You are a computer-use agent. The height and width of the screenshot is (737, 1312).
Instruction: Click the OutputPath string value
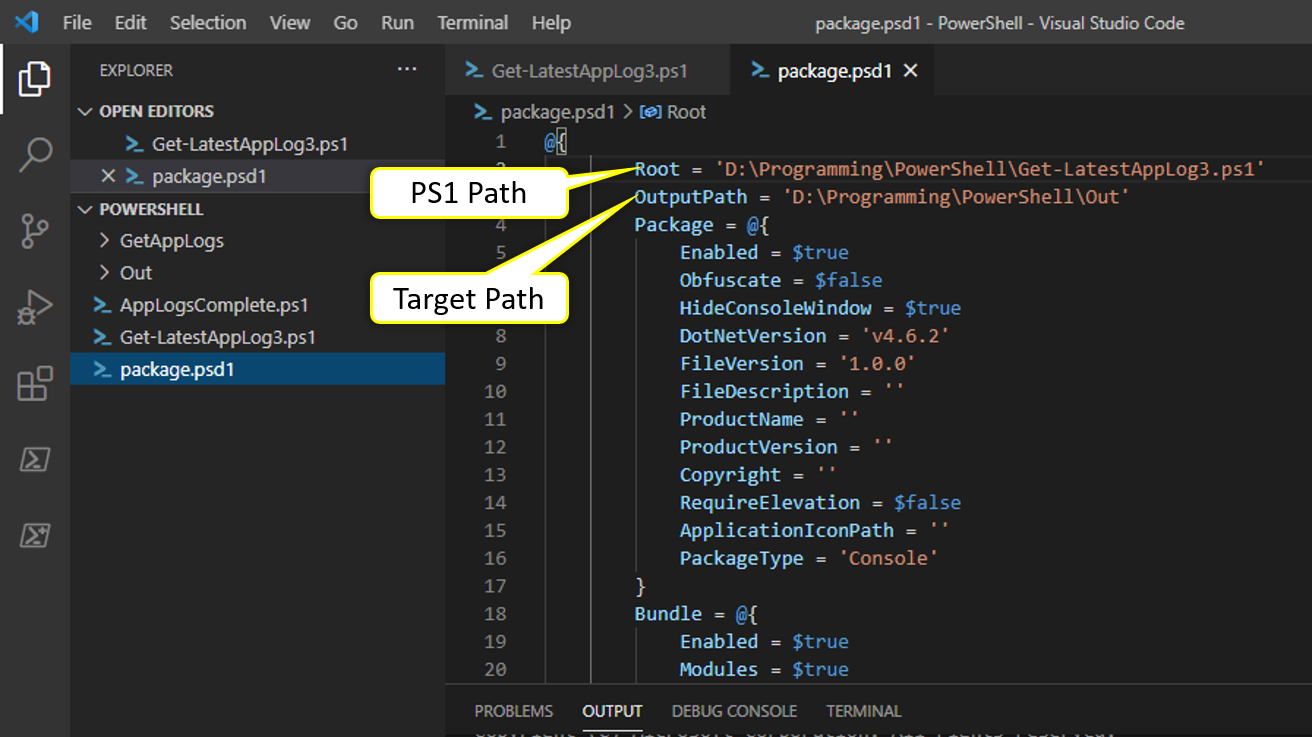pyautogui.click(x=956, y=197)
